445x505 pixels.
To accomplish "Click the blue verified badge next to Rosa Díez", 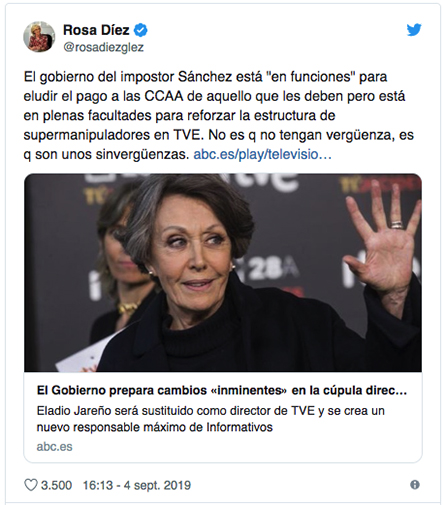I will point(141,30).
